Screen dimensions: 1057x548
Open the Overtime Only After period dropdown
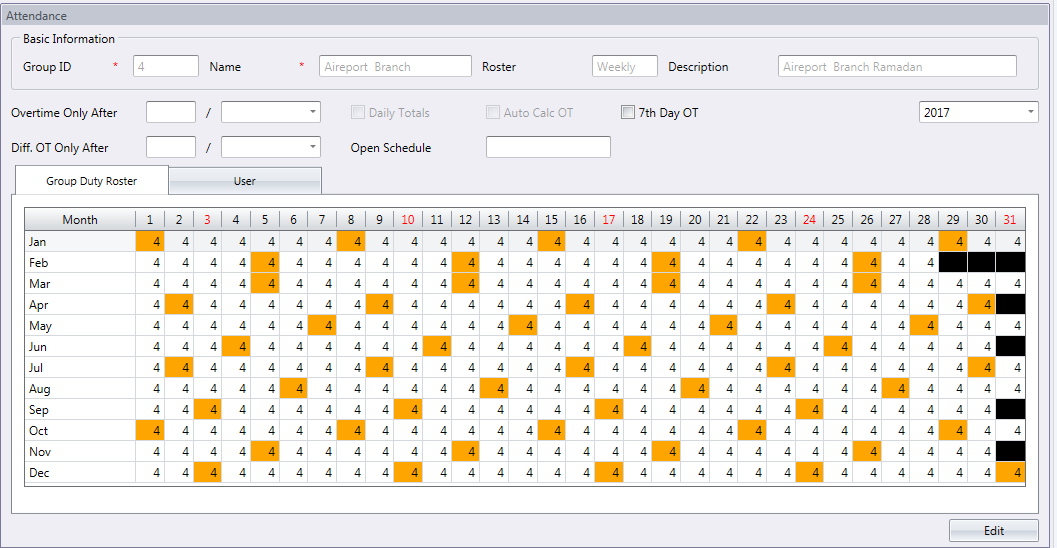270,113
